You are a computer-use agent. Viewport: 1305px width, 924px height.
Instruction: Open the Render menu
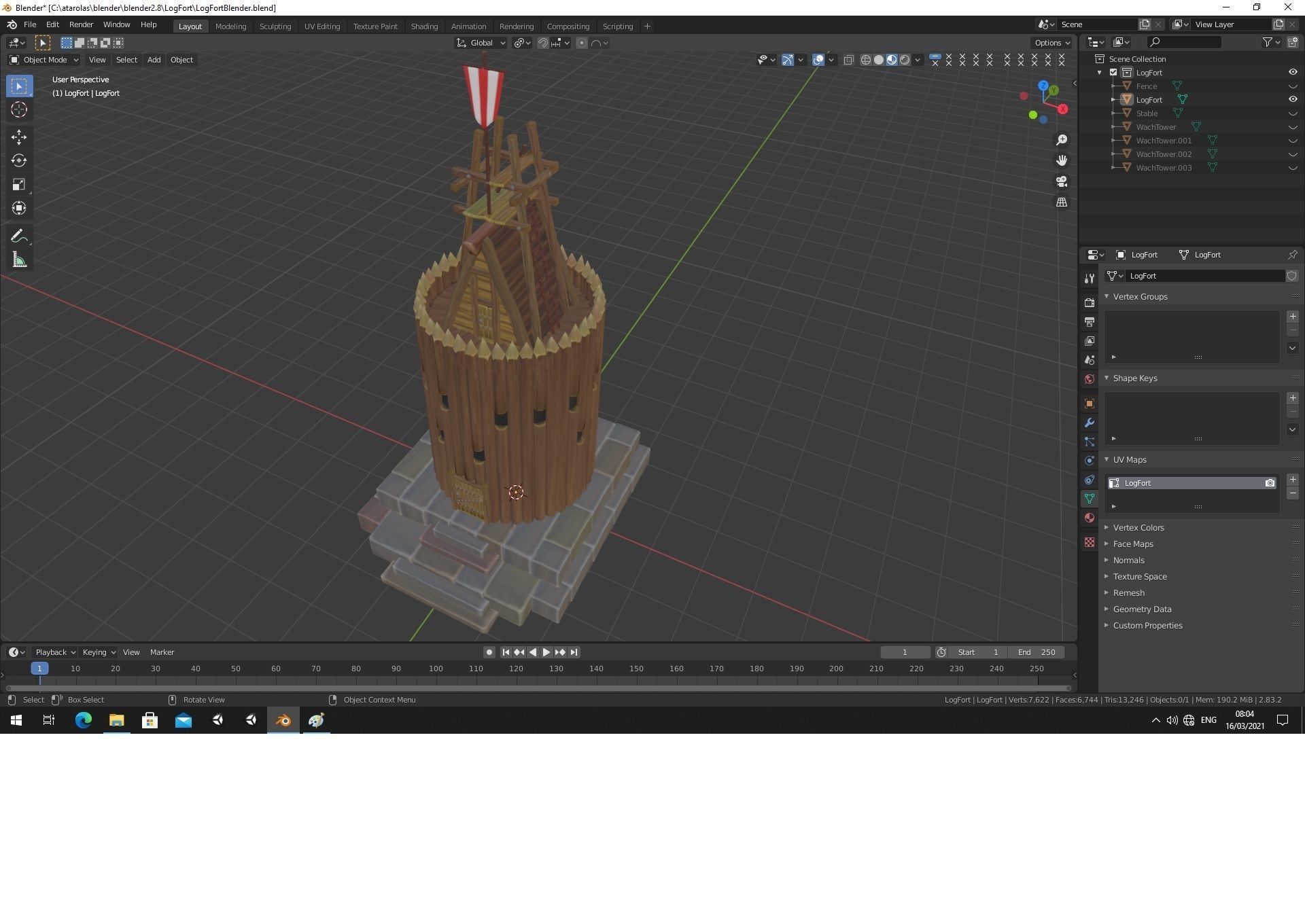[81, 24]
